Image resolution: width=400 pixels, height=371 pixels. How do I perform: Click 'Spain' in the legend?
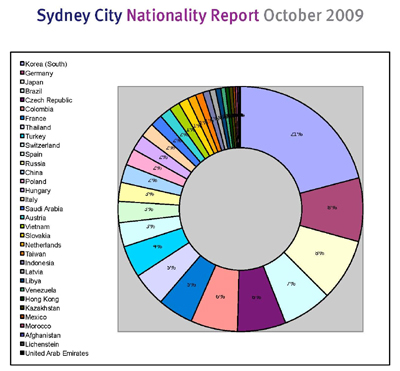pyautogui.click(x=34, y=154)
